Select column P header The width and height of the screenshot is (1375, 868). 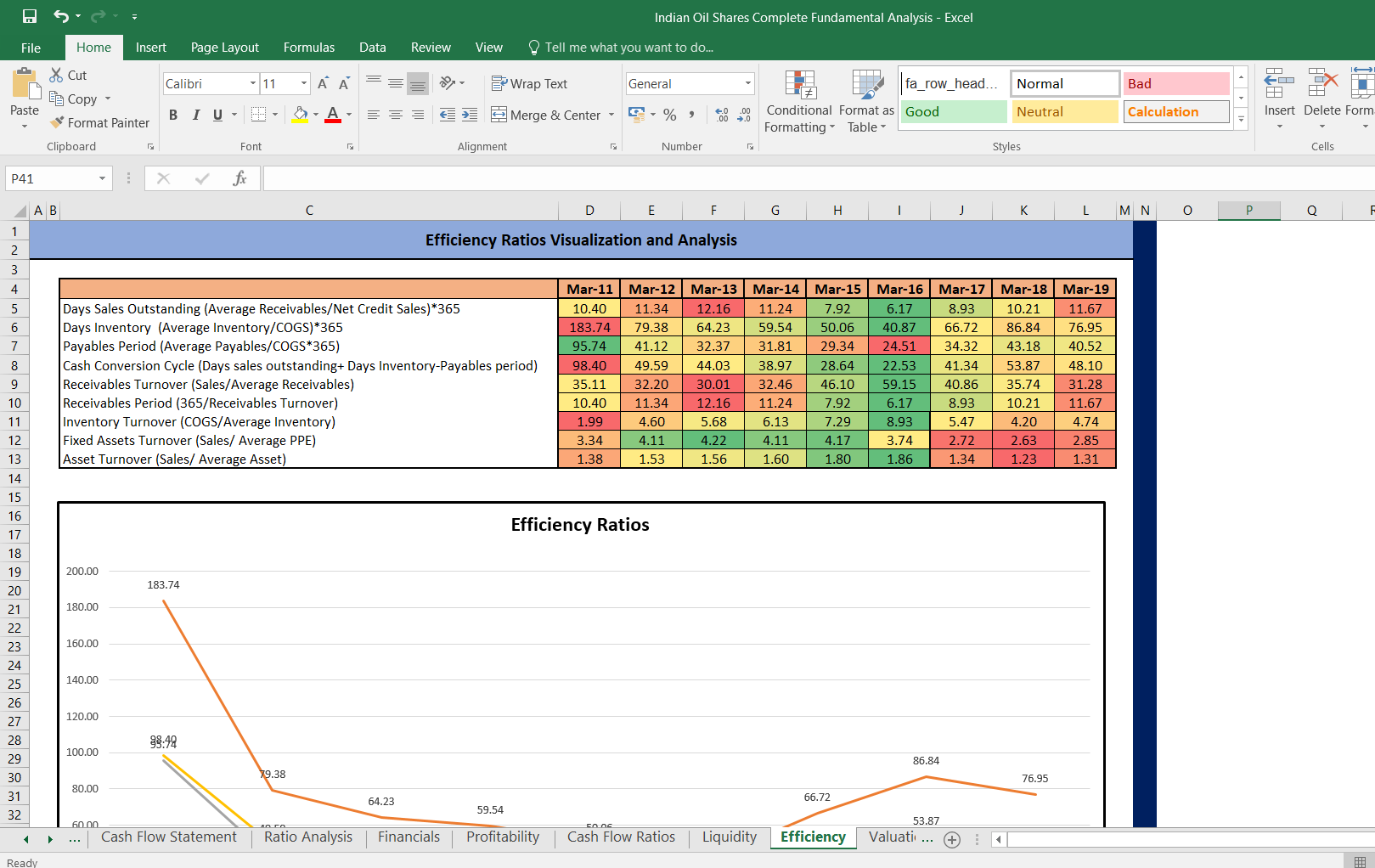tap(1249, 211)
